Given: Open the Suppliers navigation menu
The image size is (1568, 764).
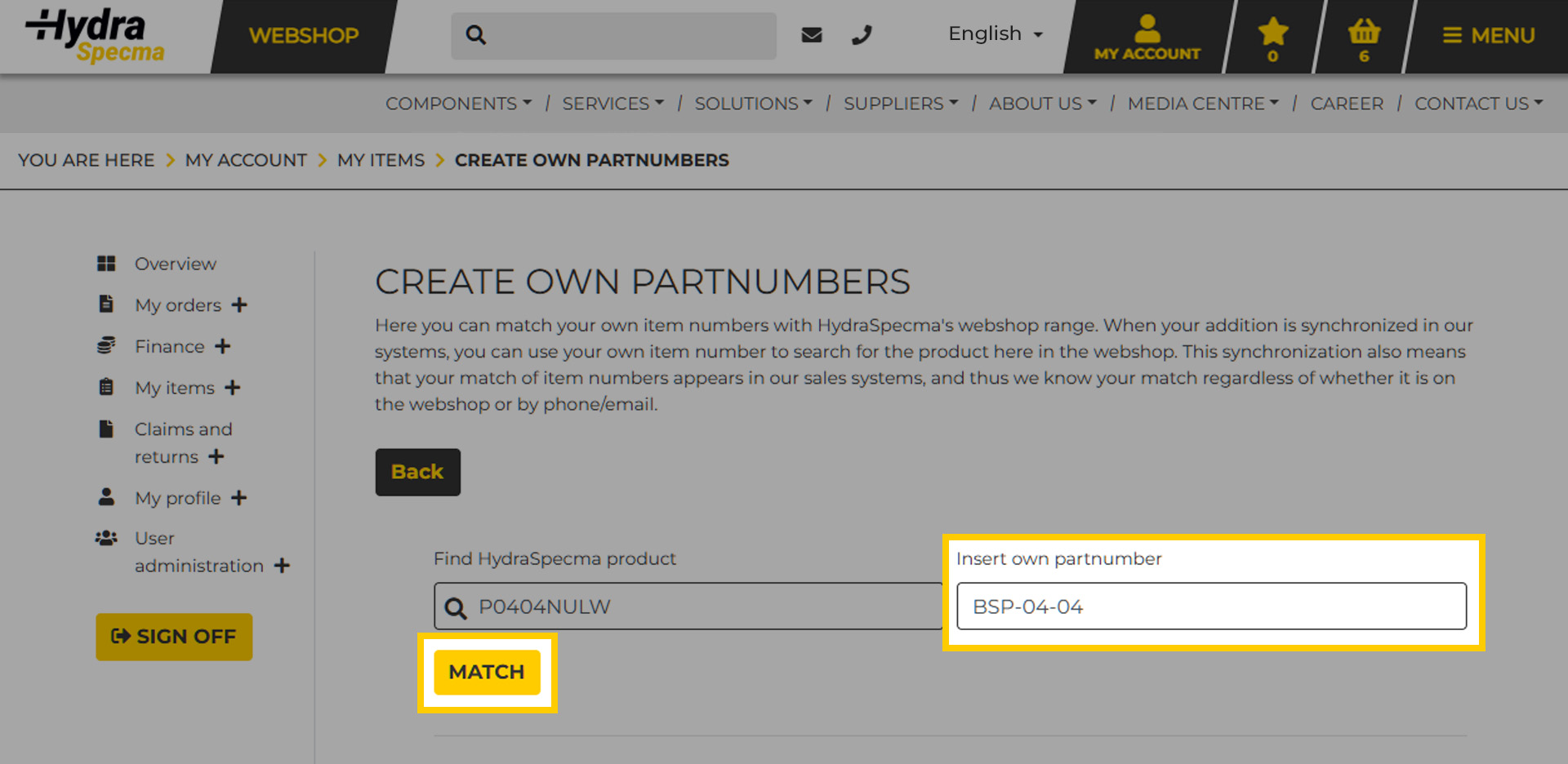Looking at the screenshot, I should click(x=900, y=104).
